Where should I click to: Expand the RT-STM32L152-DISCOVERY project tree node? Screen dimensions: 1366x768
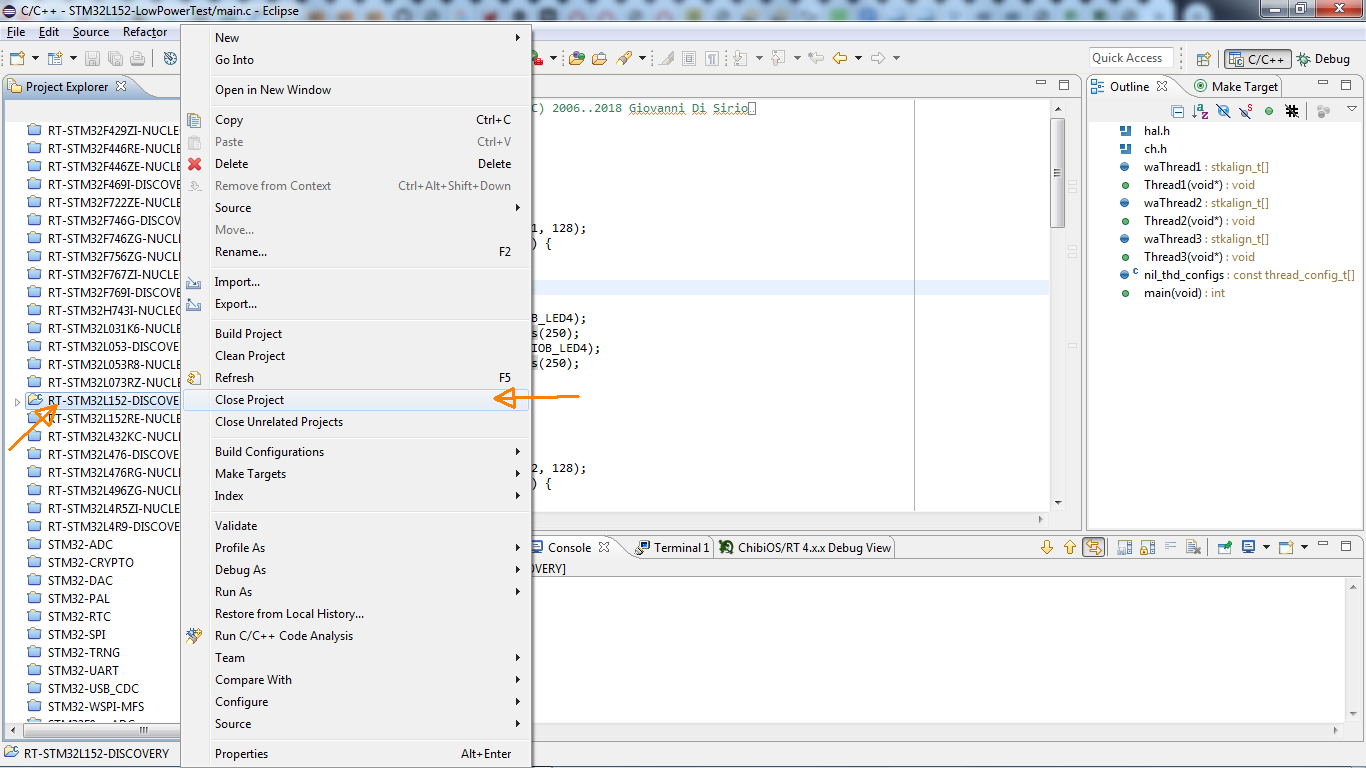tap(16, 401)
